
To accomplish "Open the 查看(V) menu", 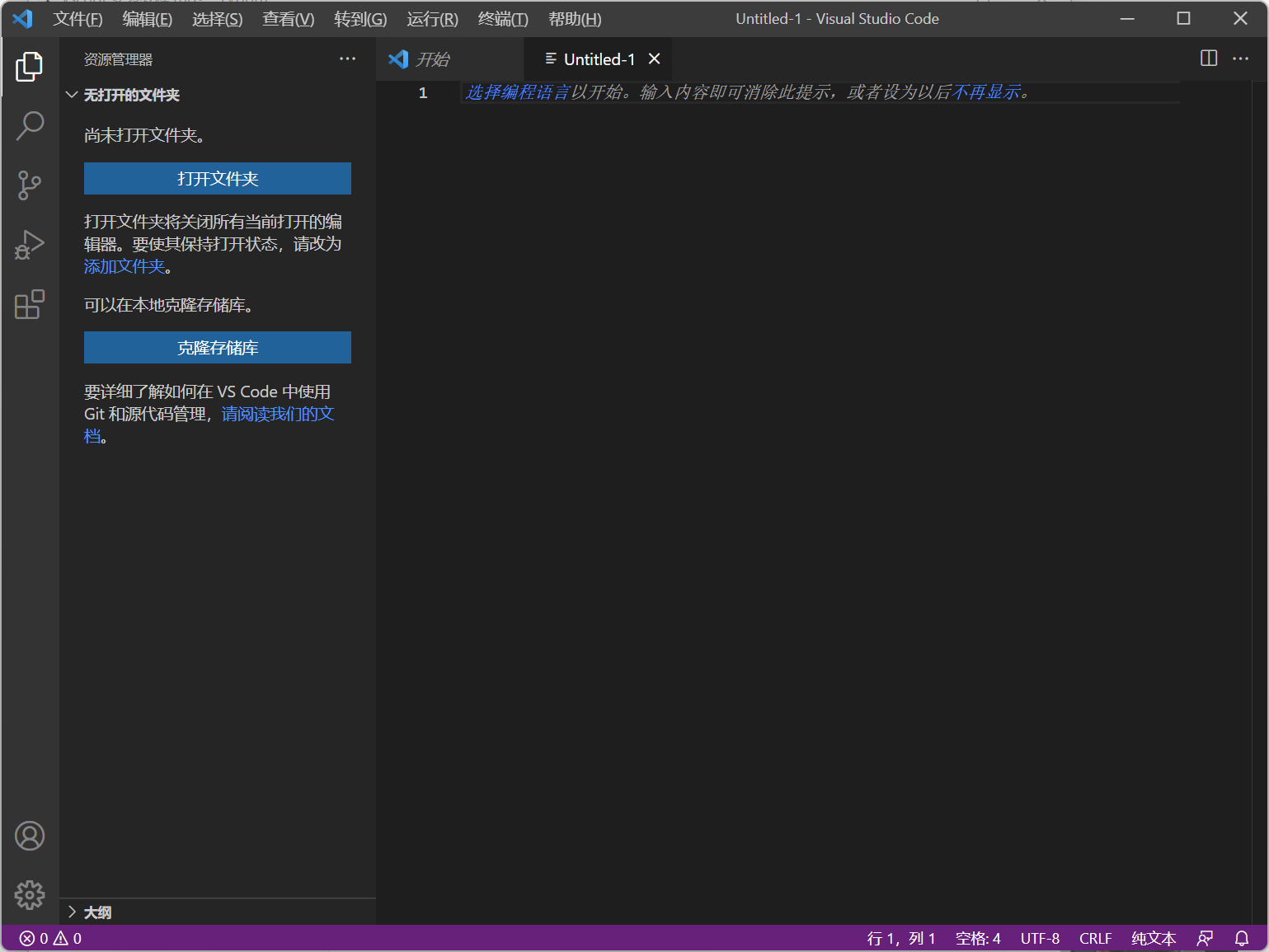I will pos(289,19).
